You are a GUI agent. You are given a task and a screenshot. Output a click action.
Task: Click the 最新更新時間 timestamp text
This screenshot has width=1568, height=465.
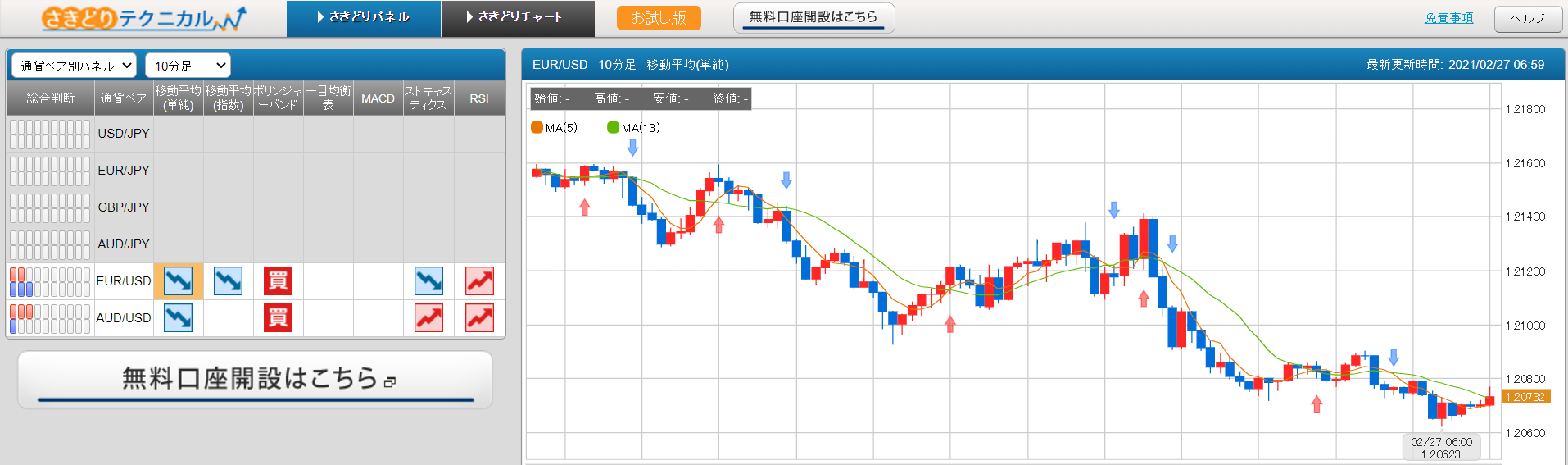click(1455, 65)
